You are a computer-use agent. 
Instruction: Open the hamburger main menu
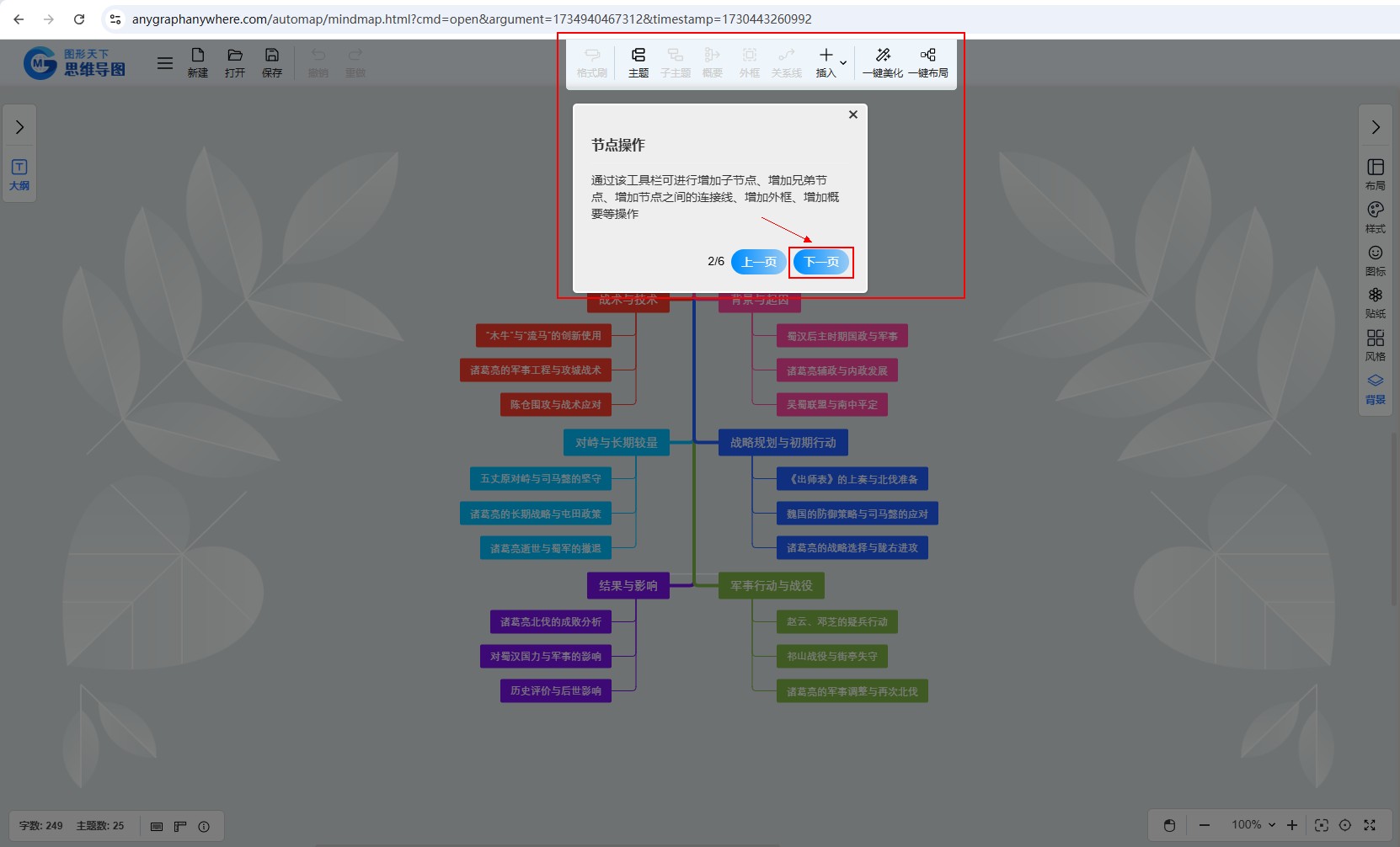[165, 63]
